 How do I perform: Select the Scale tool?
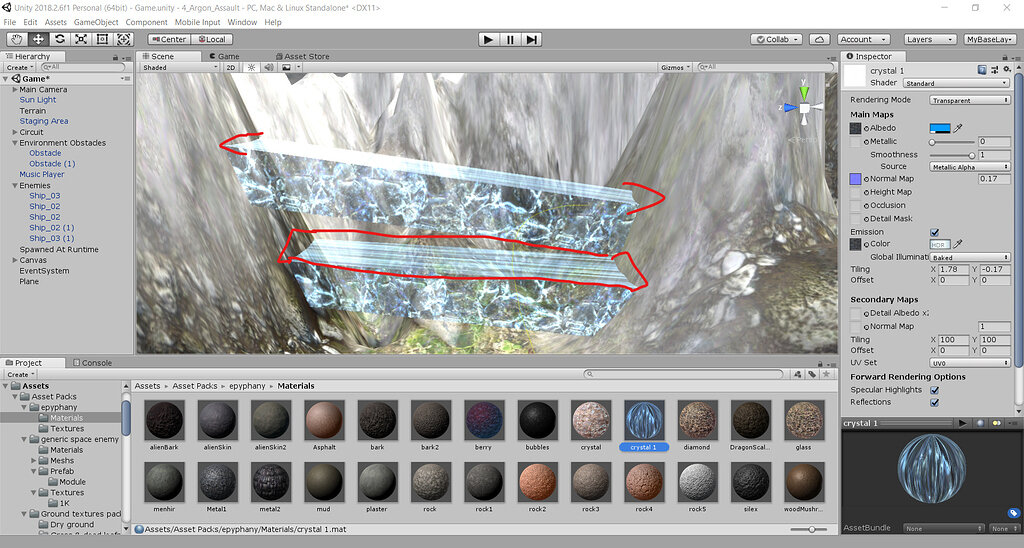(x=81, y=39)
